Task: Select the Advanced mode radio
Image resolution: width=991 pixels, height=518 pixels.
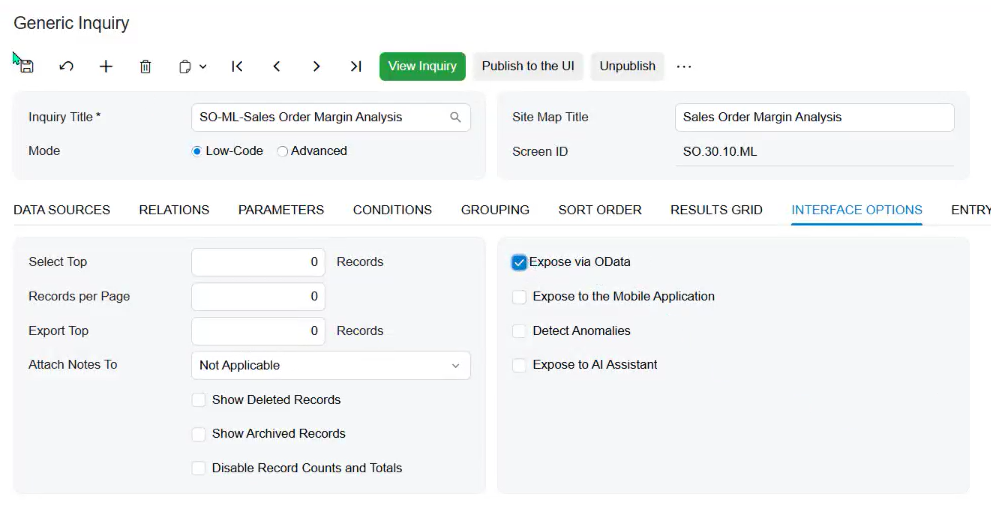Action: coord(283,151)
